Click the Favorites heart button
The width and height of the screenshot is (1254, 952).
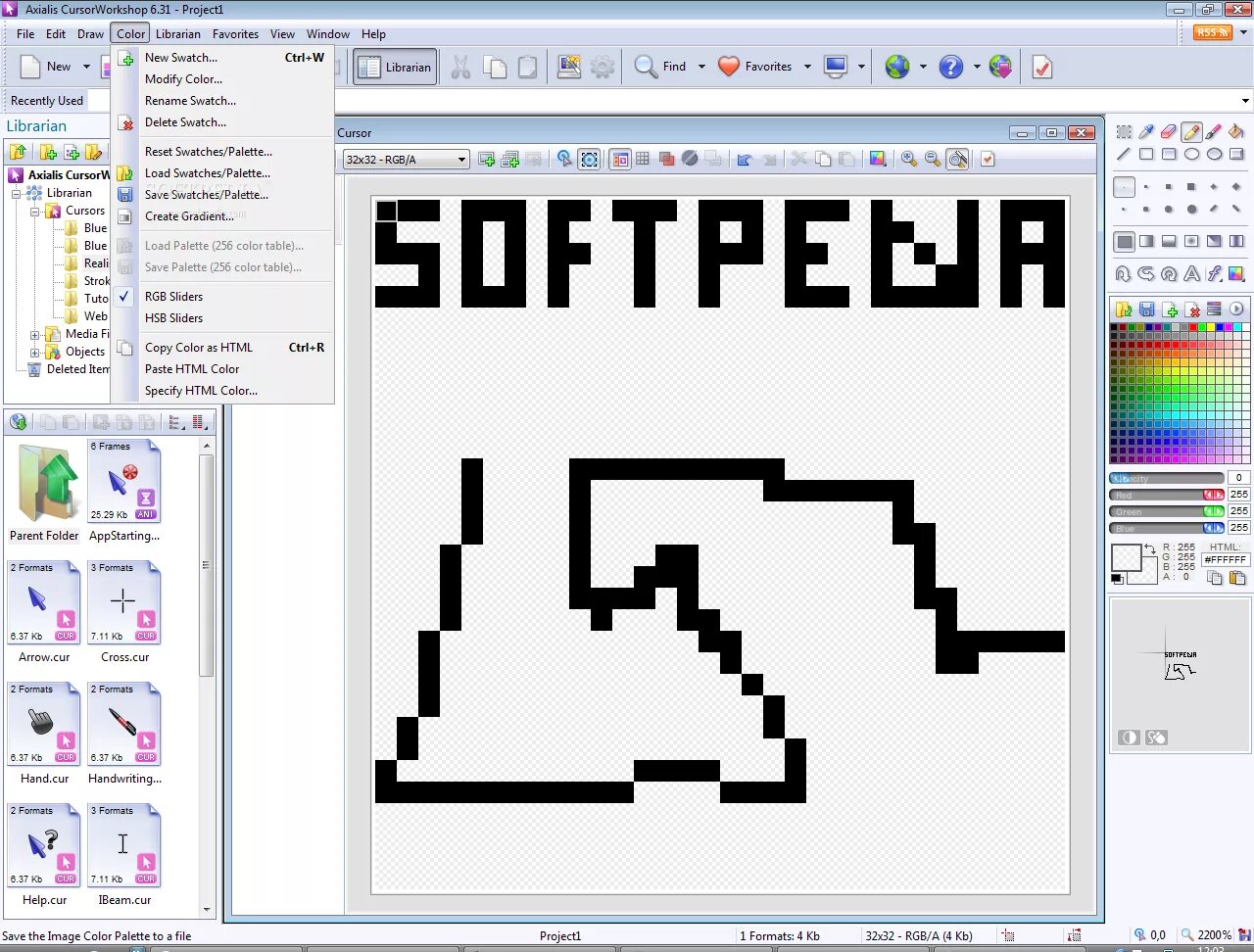755,67
